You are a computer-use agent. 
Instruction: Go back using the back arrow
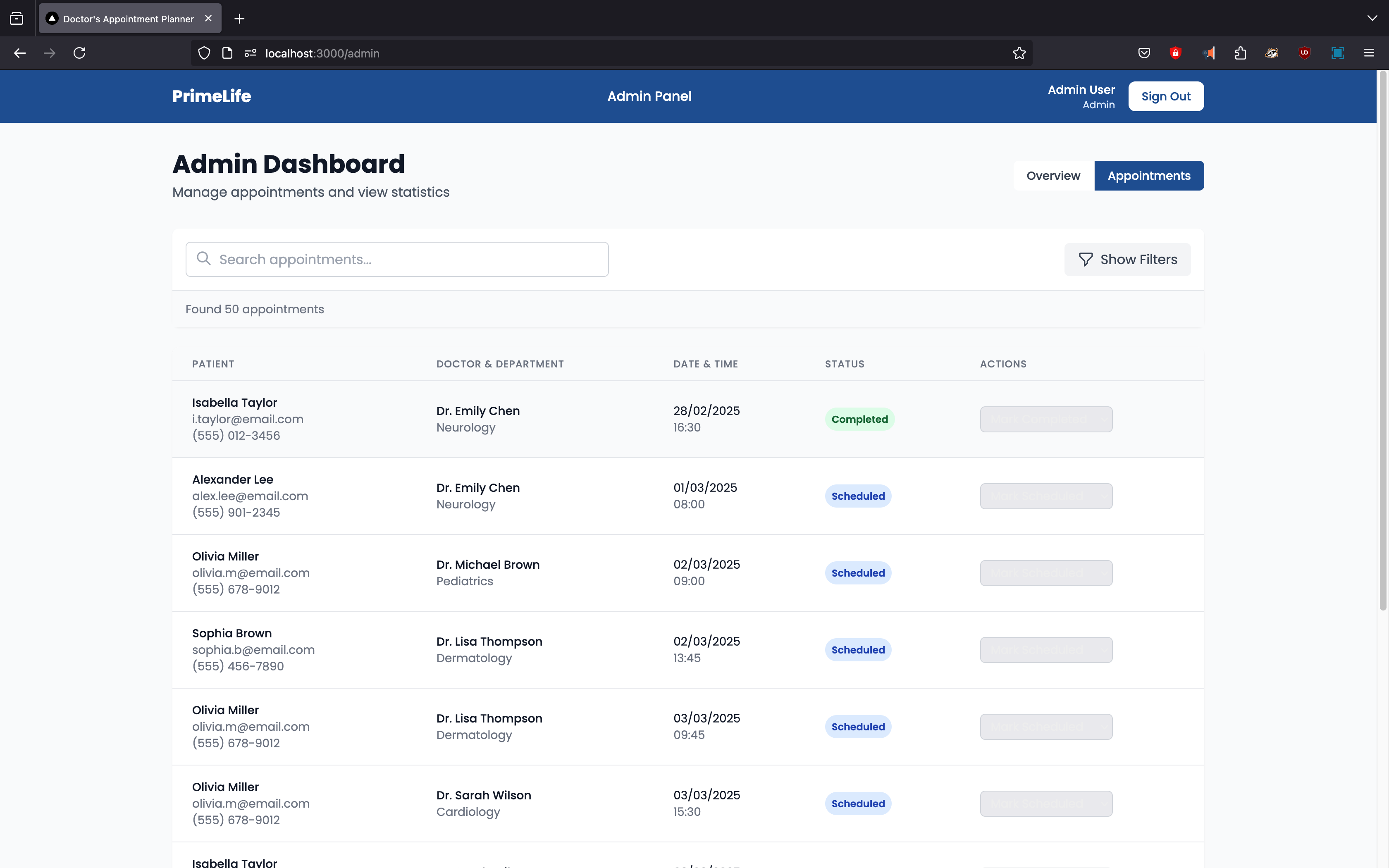pos(20,53)
